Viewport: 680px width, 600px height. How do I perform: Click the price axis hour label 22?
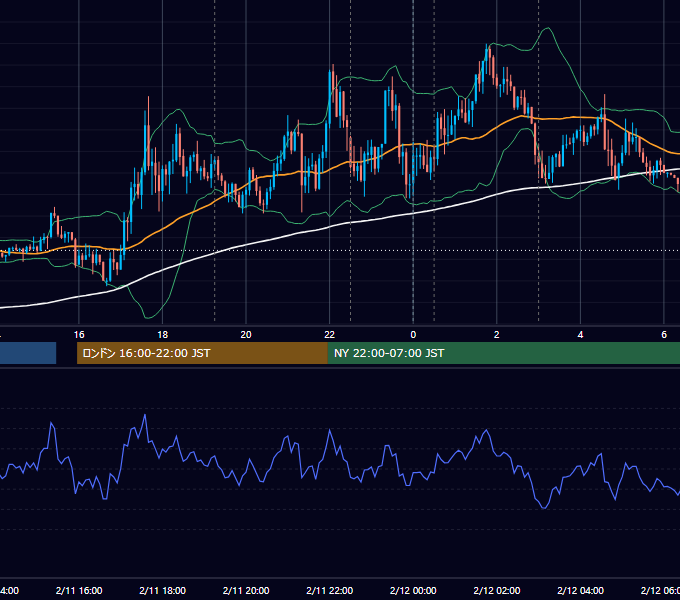(330, 335)
